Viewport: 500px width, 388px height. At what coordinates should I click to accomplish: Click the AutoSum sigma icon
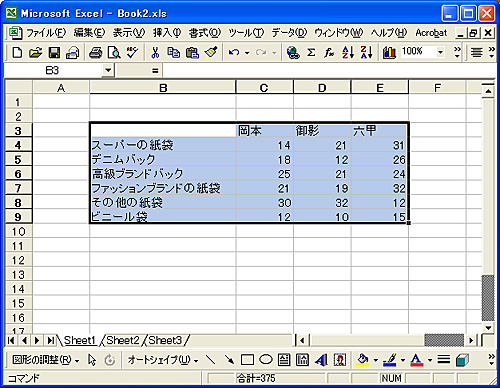click(311, 52)
